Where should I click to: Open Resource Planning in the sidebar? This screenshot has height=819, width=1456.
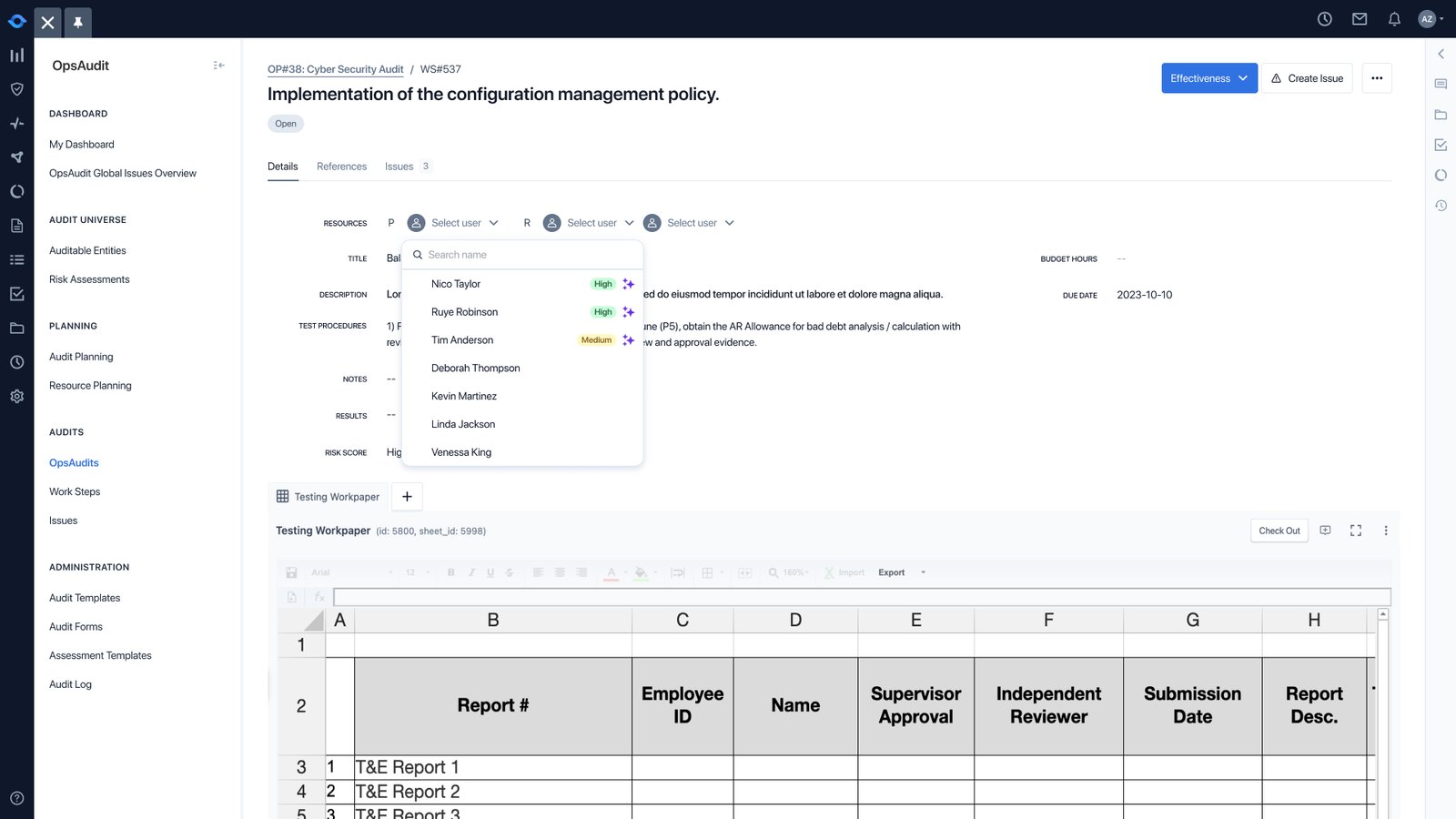click(x=90, y=386)
